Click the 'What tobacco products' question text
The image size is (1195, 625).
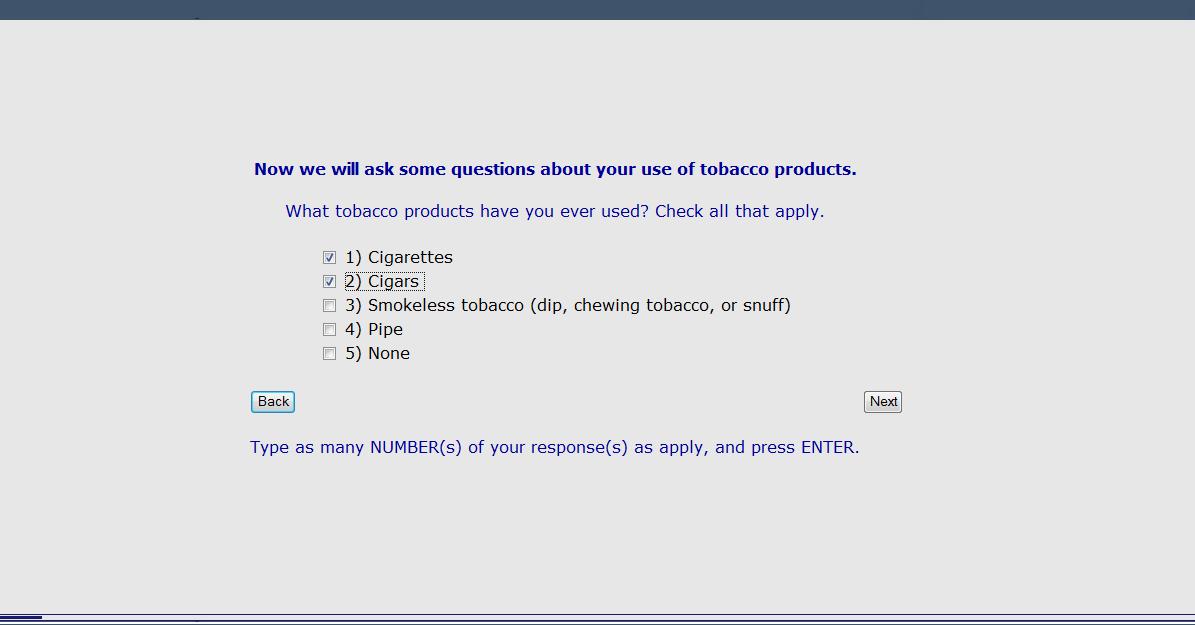[x=465, y=212]
